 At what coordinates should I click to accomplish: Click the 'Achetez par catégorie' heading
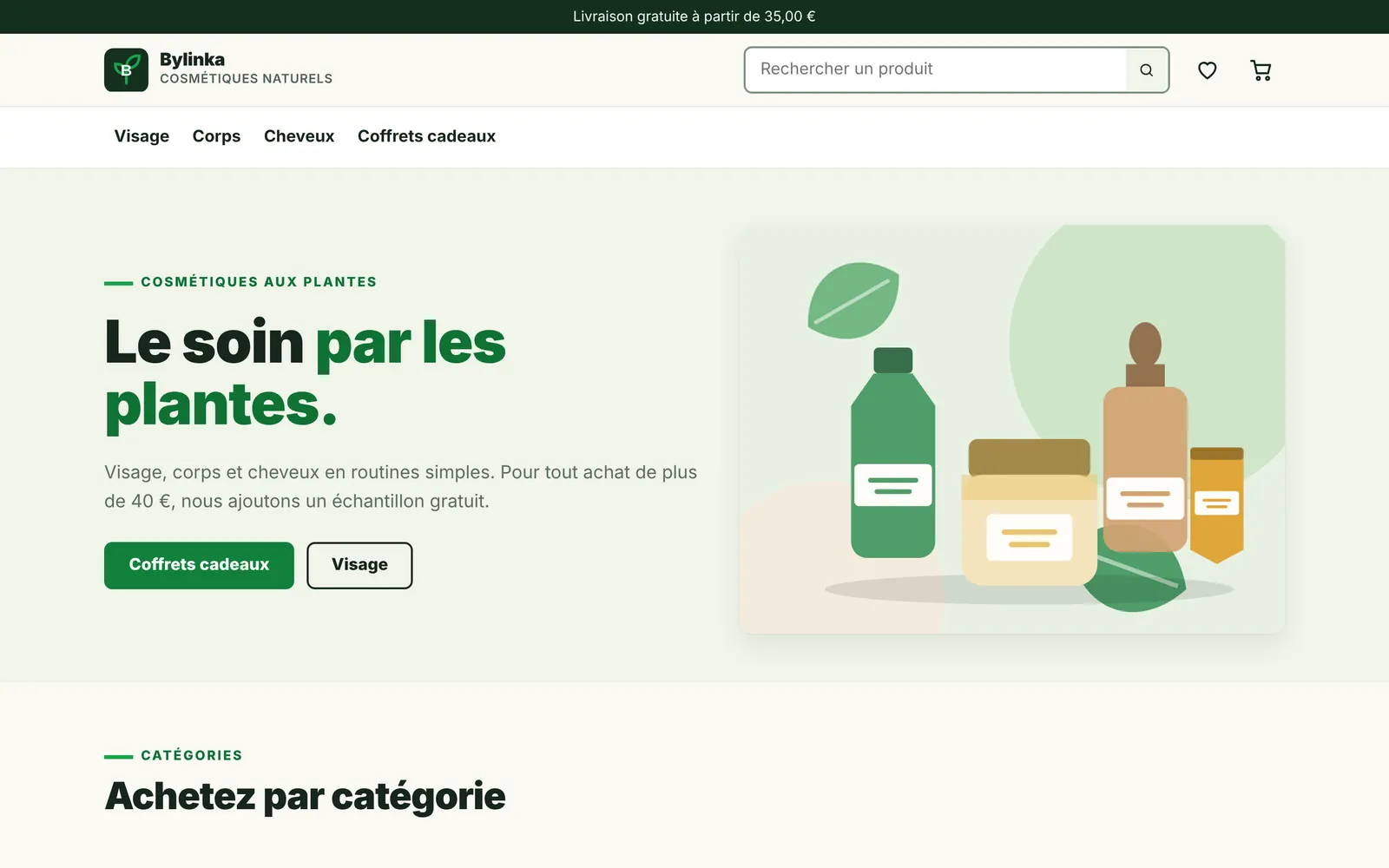coord(305,796)
